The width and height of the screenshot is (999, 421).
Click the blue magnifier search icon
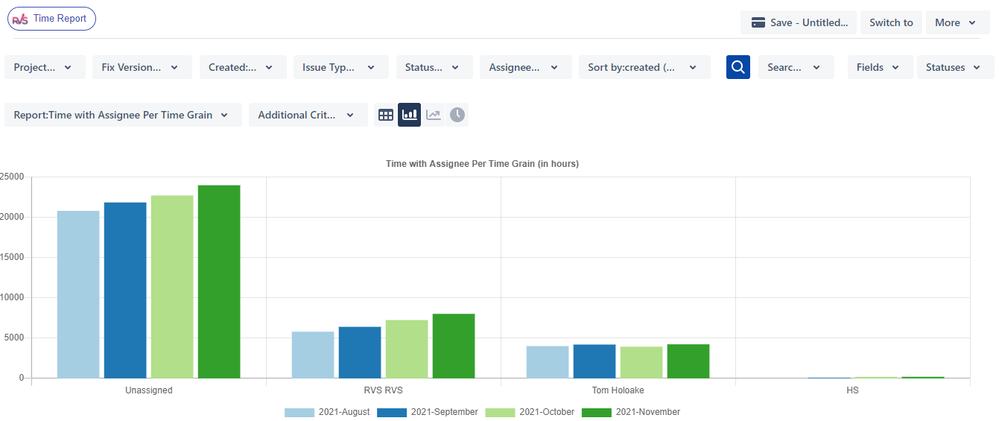coord(738,67)
